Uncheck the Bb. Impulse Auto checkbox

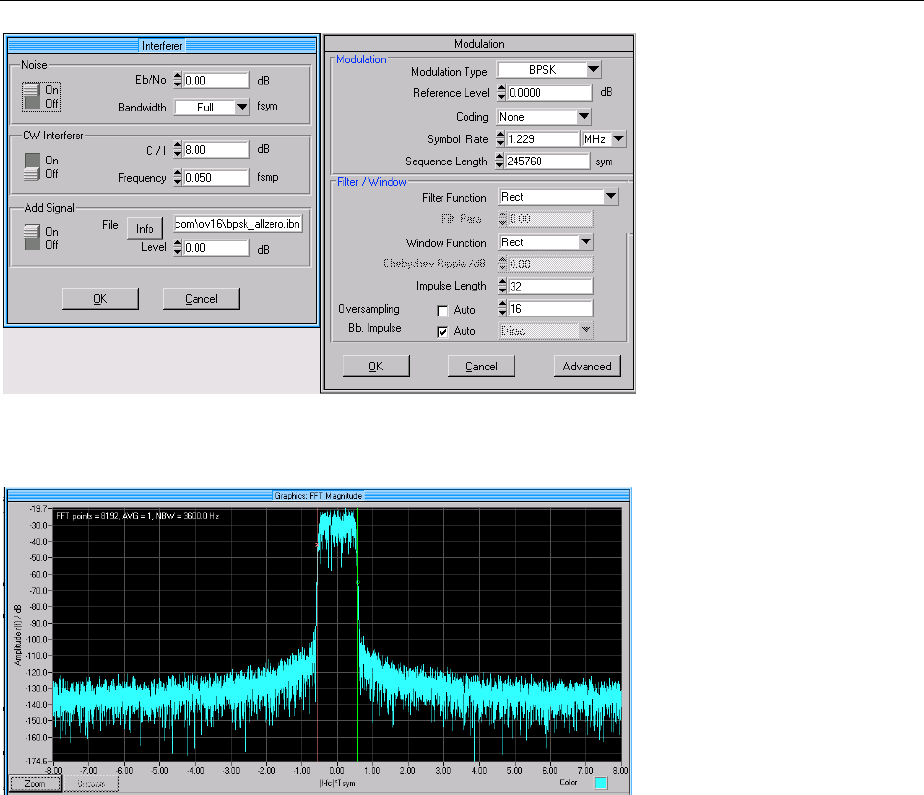441,330
